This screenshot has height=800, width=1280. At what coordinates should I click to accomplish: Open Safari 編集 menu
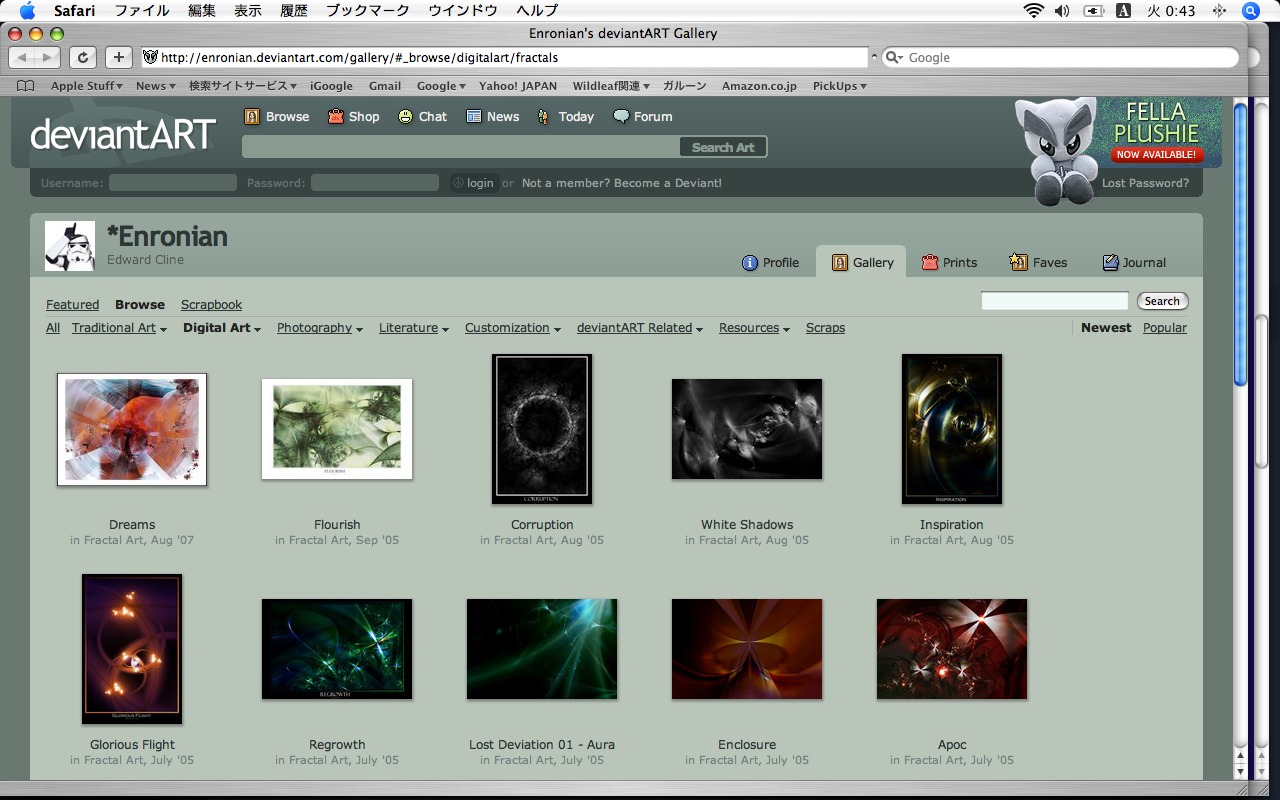[202, 11]
